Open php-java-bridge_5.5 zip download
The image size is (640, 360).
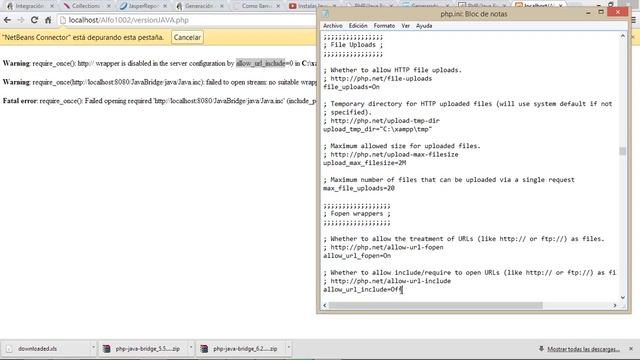pos(147,349)
